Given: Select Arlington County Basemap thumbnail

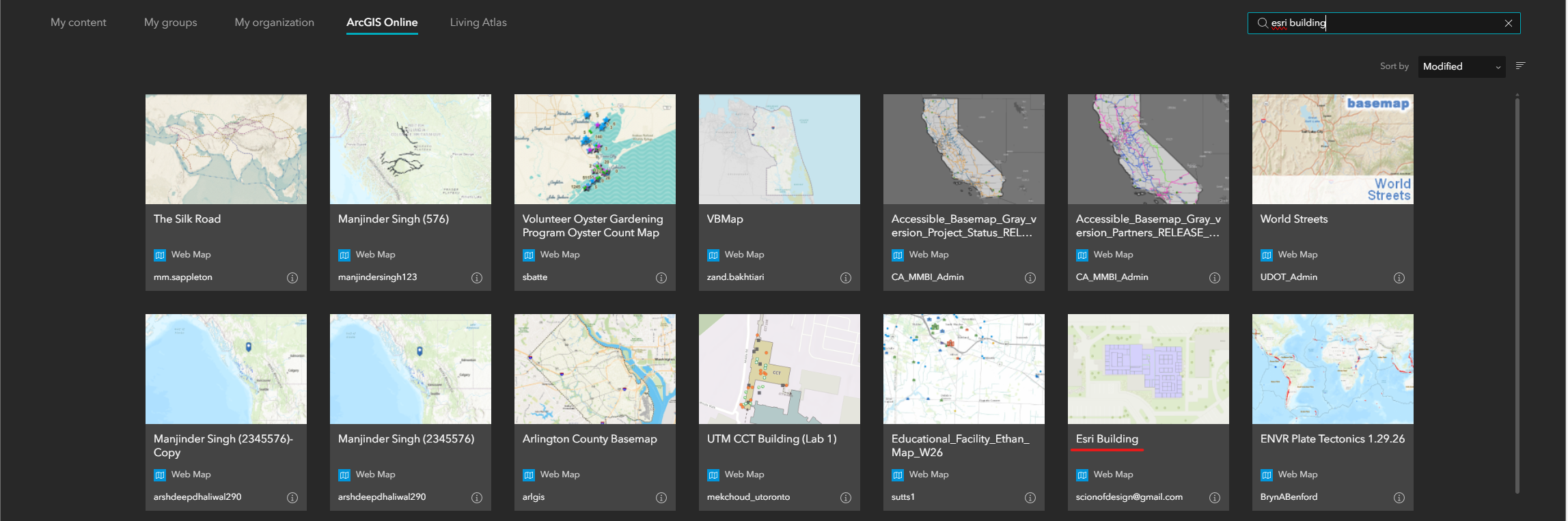Looking at the screenshot, I should [595, 369].
